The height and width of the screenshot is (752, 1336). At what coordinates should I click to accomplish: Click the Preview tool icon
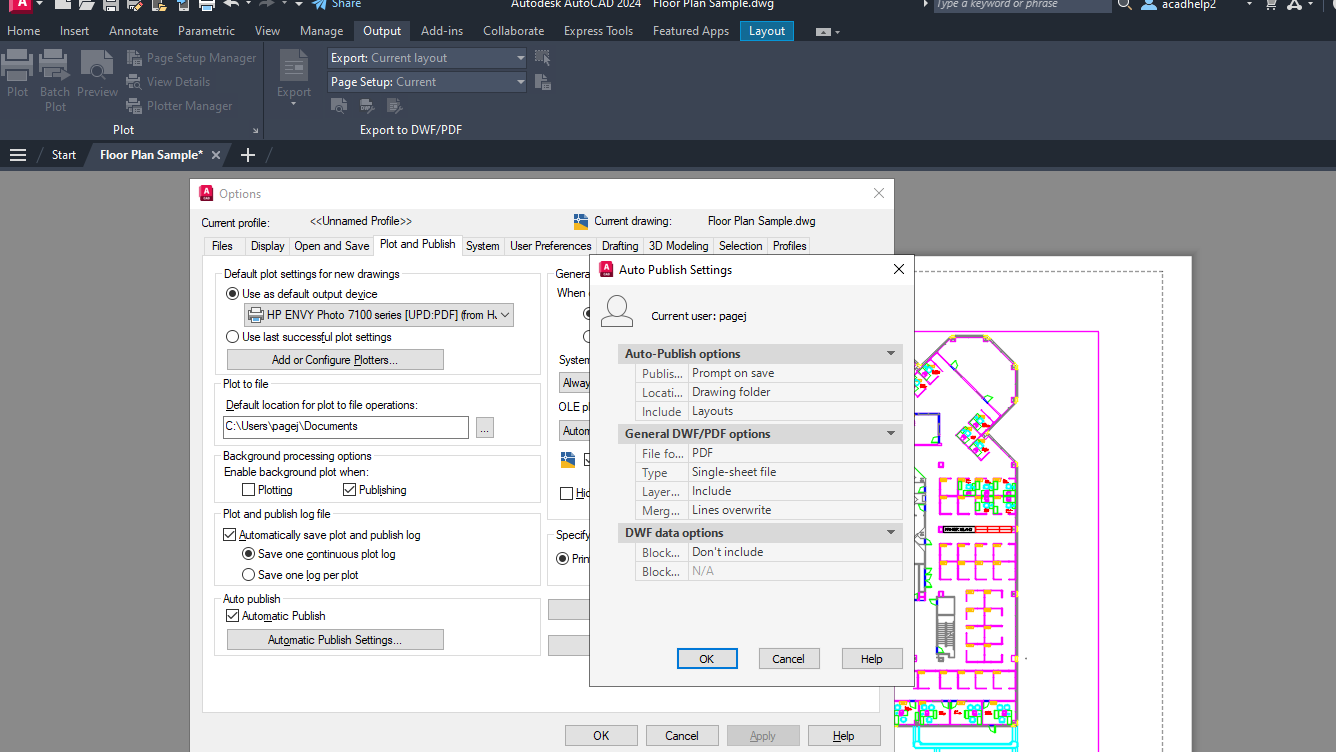click(97, 65)
